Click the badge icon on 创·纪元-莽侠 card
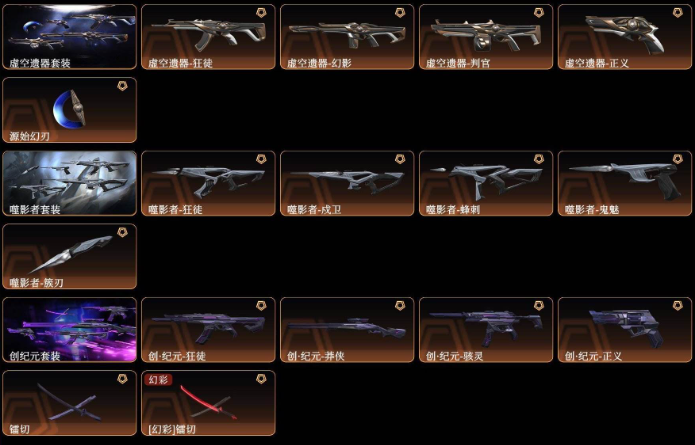695x445 pixels. (400, 305)
